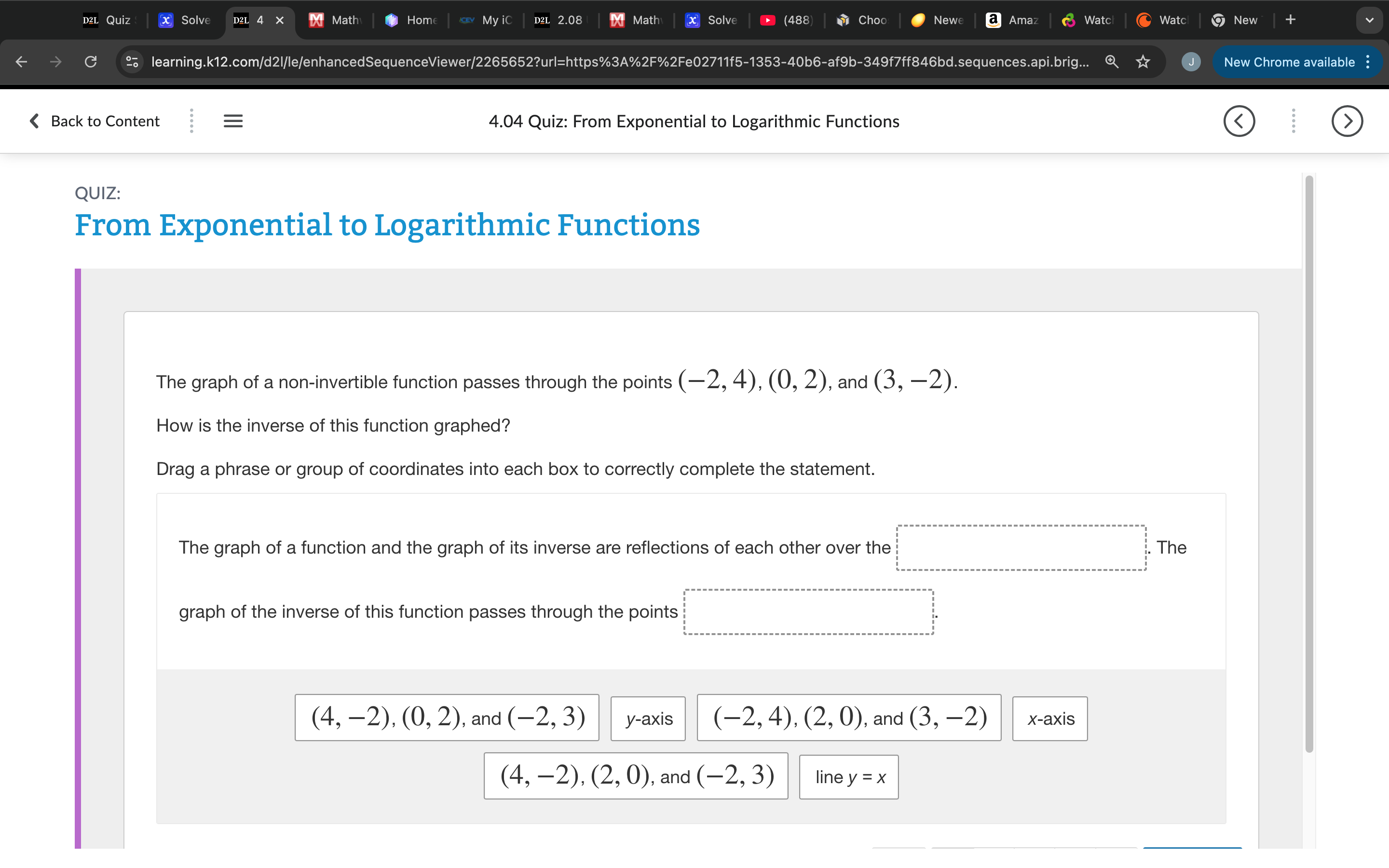Switch to the D2L 2.08 tab
This screenshot has width=1389, height=868.
coord(561,20)
